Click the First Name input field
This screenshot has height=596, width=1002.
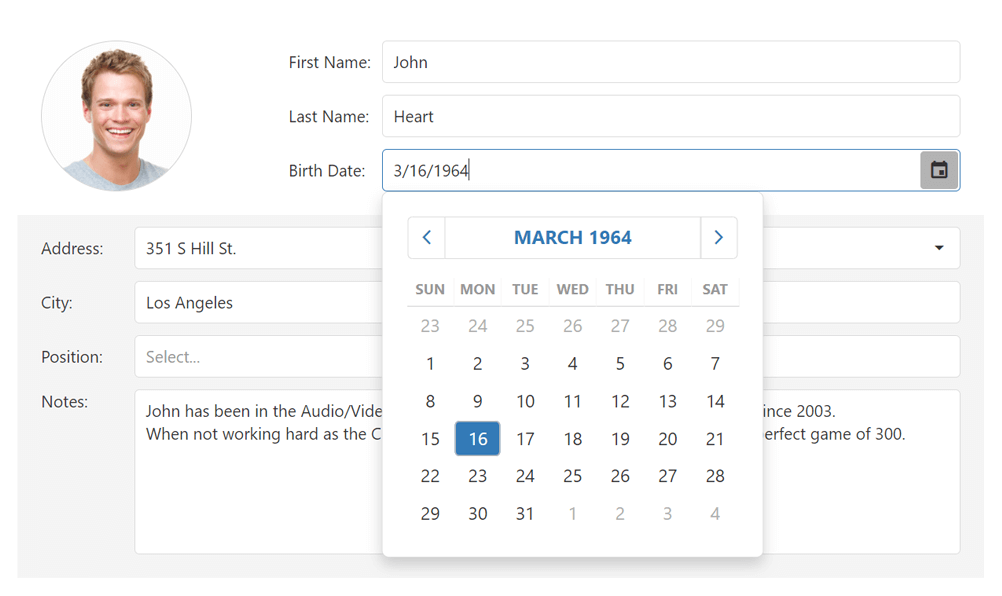point(670,62)
